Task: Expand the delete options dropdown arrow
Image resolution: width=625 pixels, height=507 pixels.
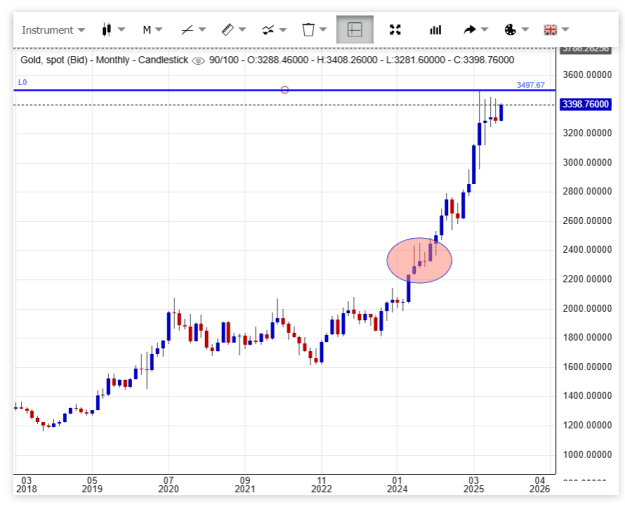Action: pos(323,29)
